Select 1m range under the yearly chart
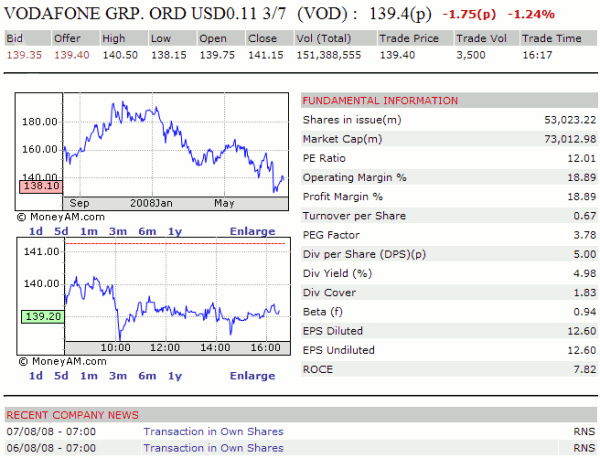Screen dimensions: 600x458 [x=89, y=231]
